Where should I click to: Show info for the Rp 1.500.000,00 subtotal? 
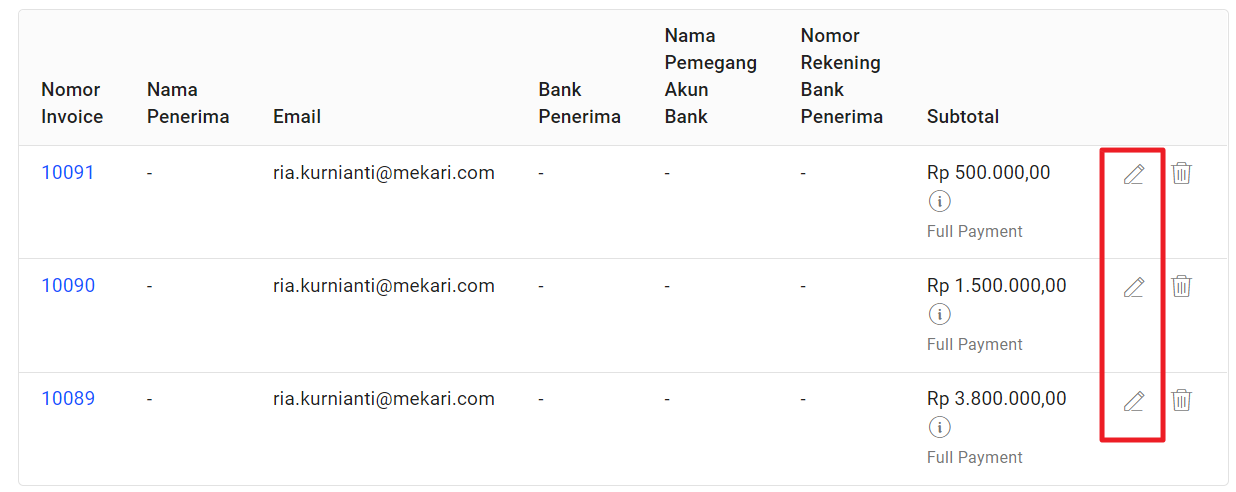(939, 314)
